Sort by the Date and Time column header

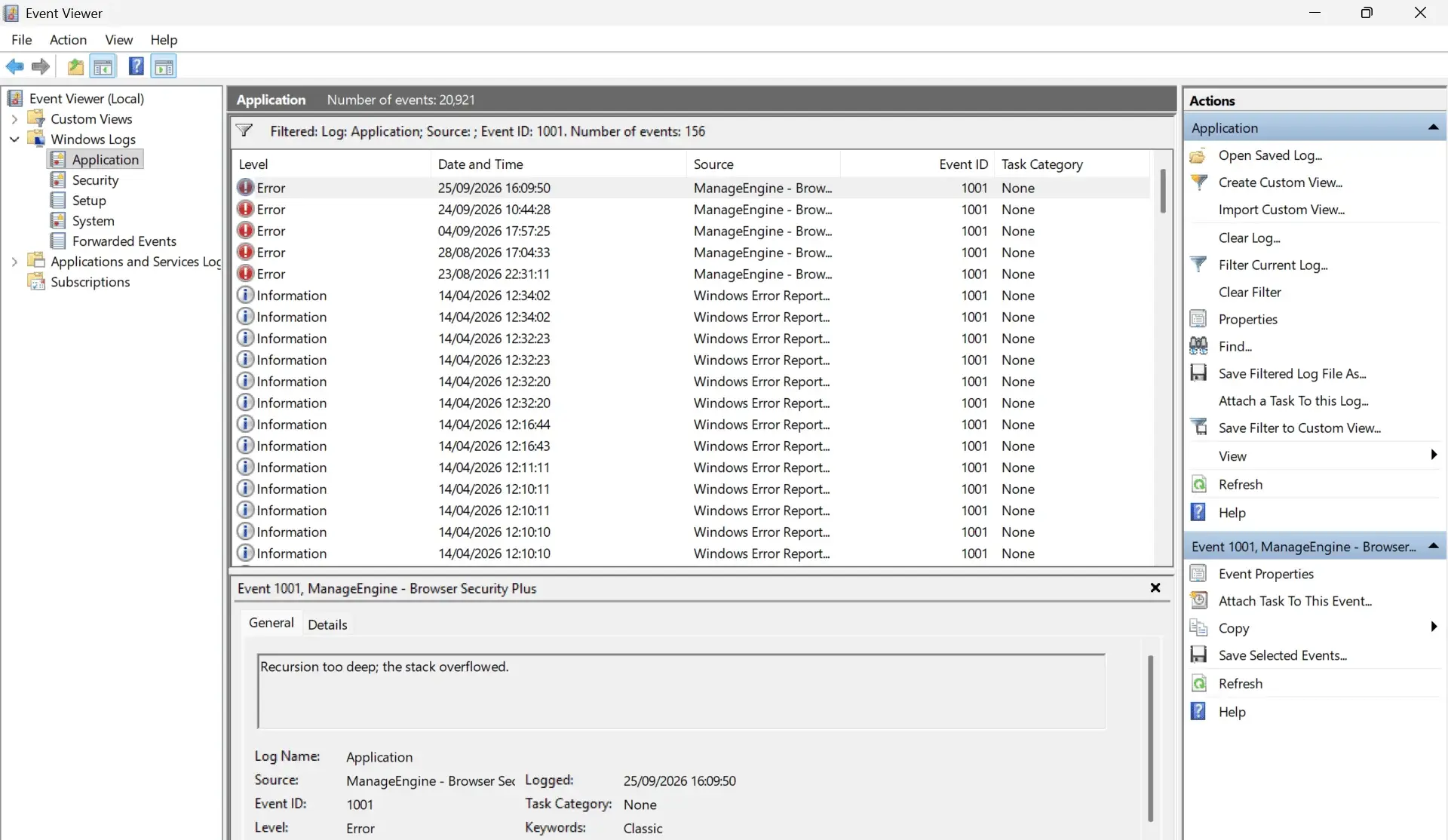[558, 164]
